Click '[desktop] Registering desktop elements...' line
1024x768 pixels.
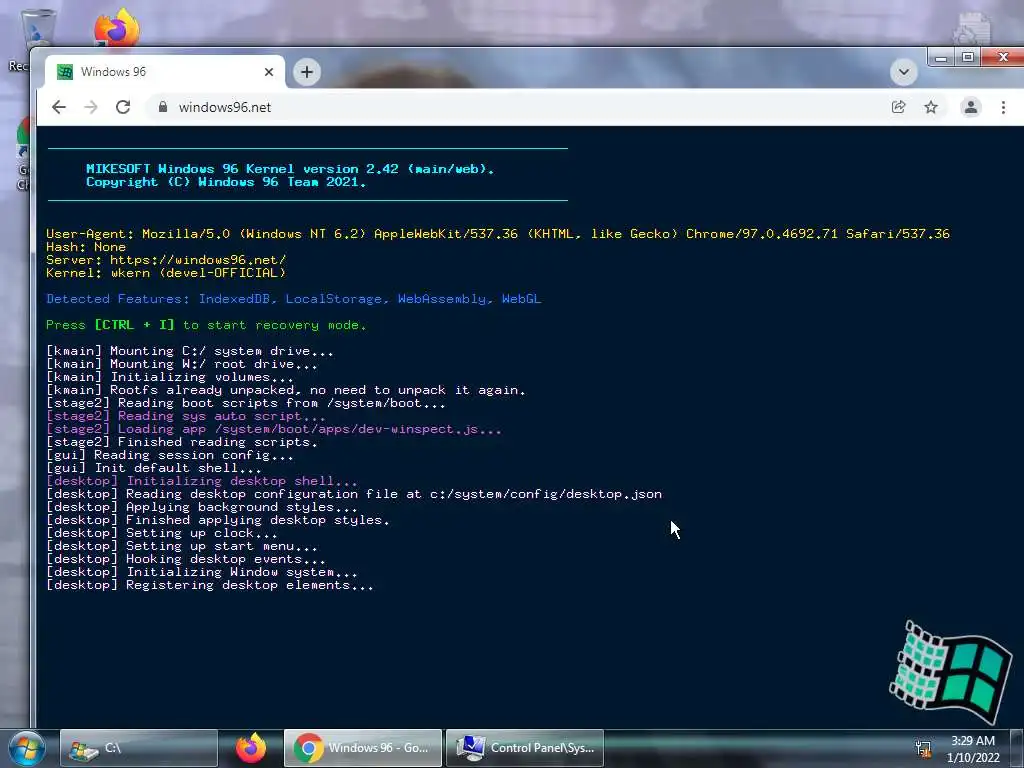coord(210,586)
